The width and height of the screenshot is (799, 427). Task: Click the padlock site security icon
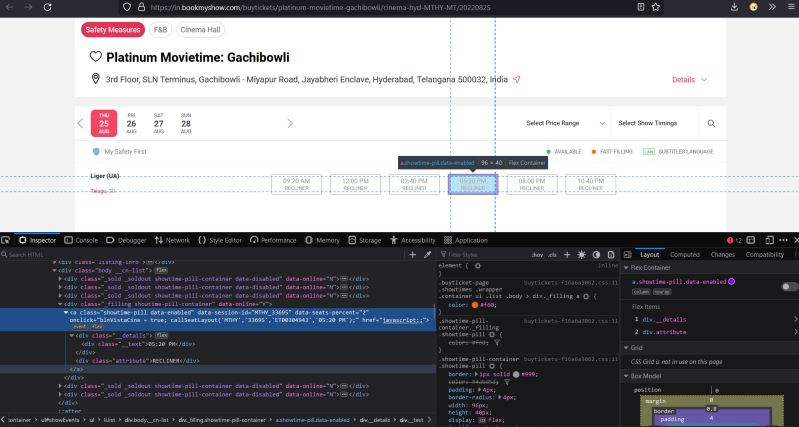tap(141, 7)
